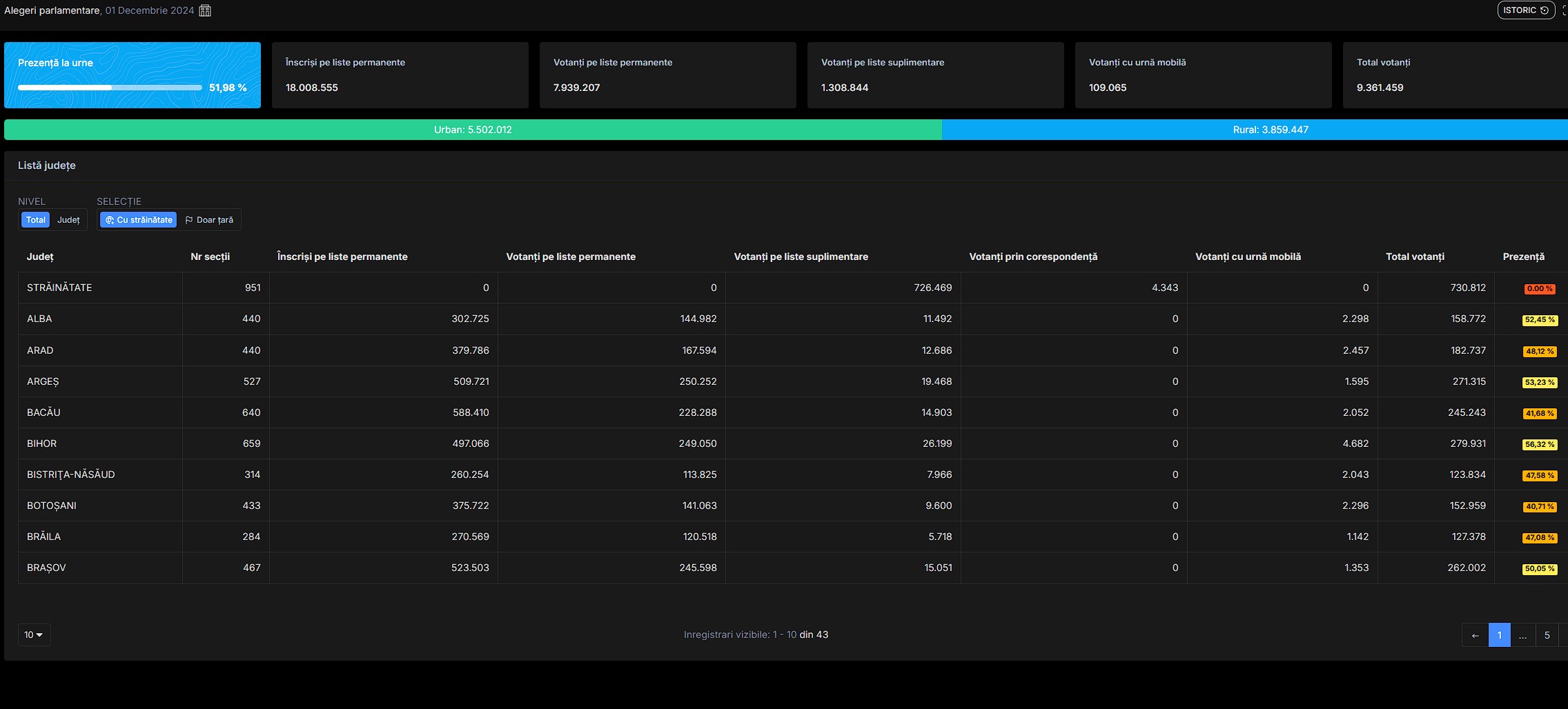1568x709 pixels.
Task: Click the Rural: 3.859.447 blue bar
Action: tap(1255, 130)
